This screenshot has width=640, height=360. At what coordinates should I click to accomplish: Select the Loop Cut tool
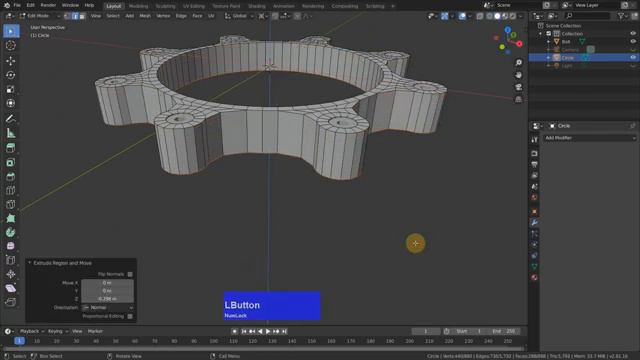(x=11, y=190)
